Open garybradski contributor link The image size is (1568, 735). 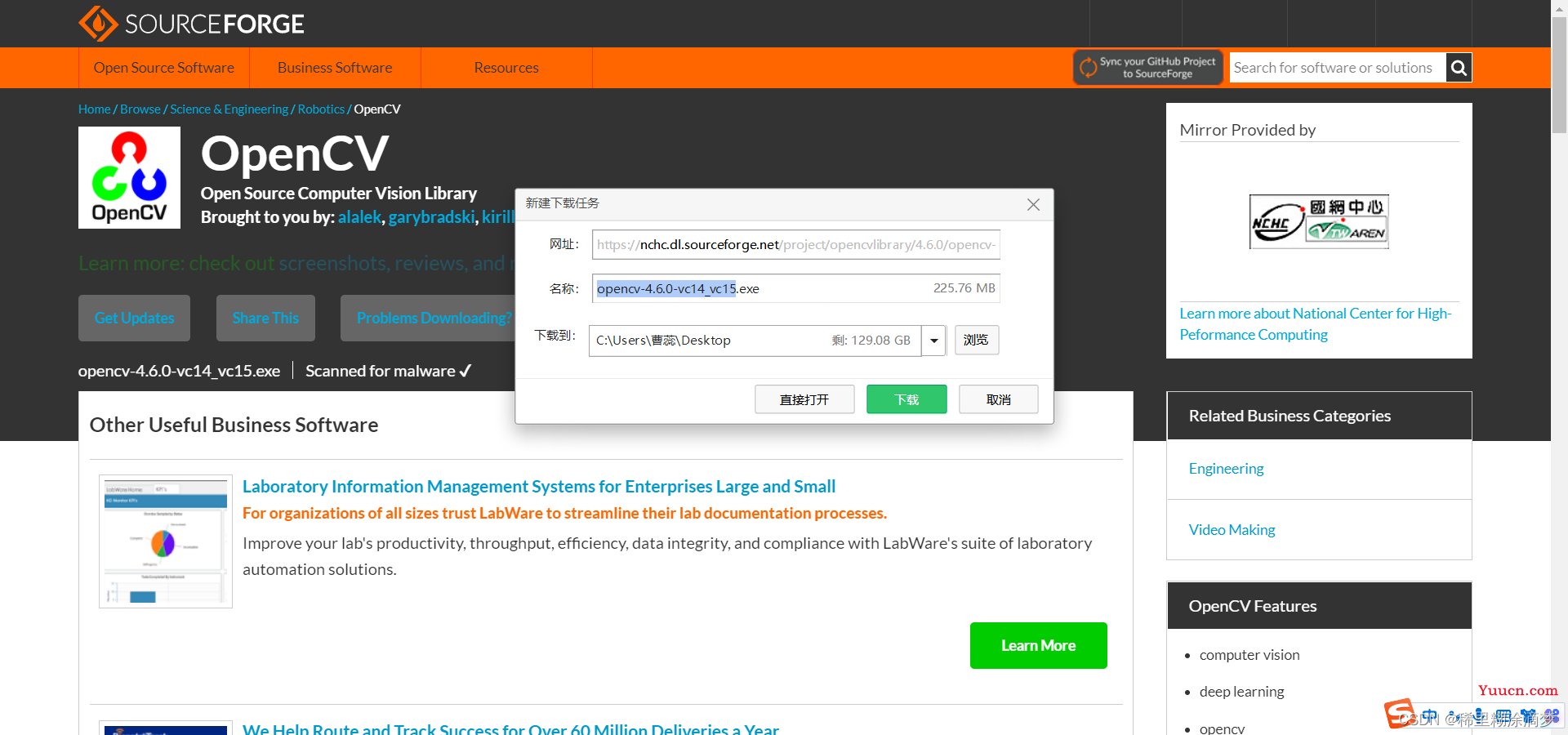431,217
